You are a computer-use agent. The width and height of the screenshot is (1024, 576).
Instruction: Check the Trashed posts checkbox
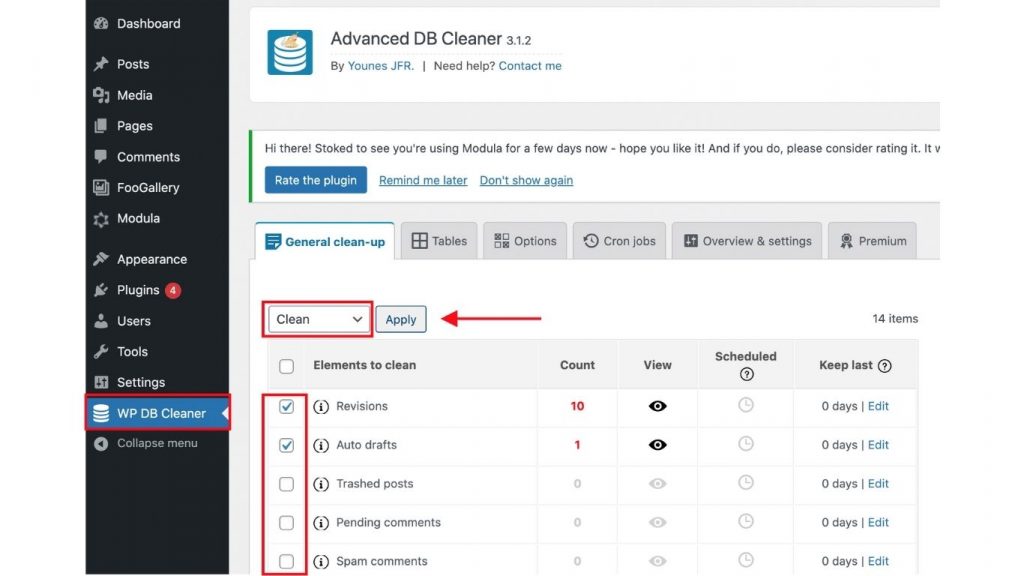point(285,484)
